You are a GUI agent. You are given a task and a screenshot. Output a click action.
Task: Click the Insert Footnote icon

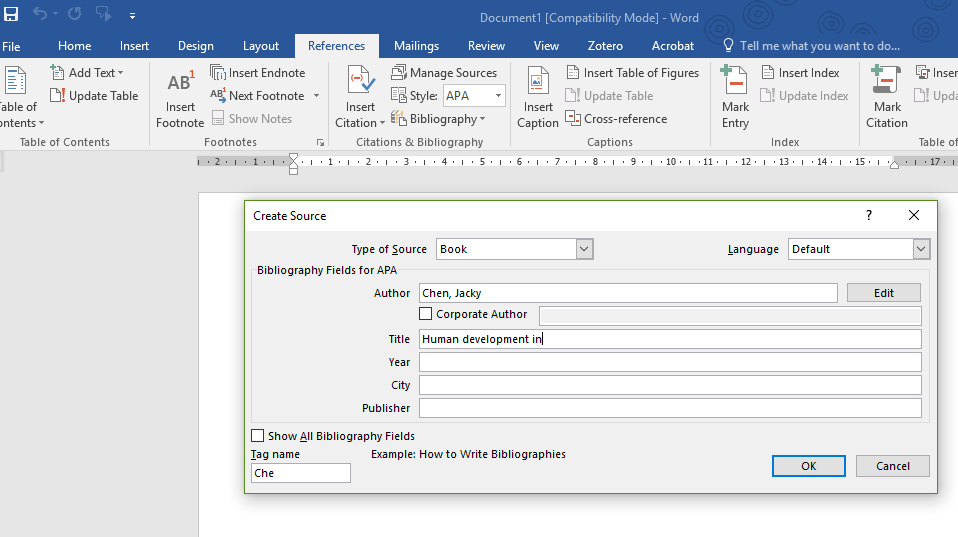point(180,84)
